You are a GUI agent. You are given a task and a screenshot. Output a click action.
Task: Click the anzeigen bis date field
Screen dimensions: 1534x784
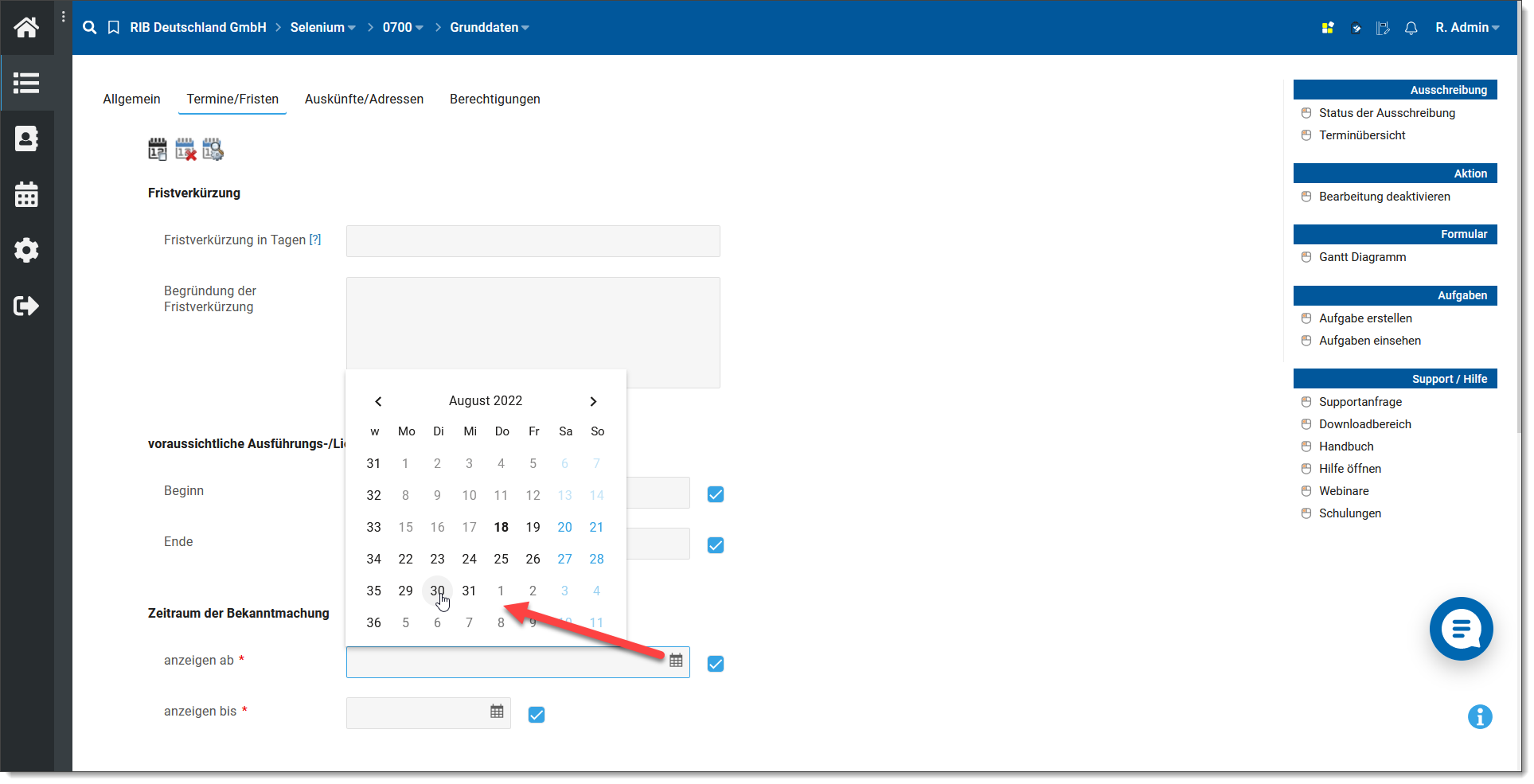[x=428, y=713]
